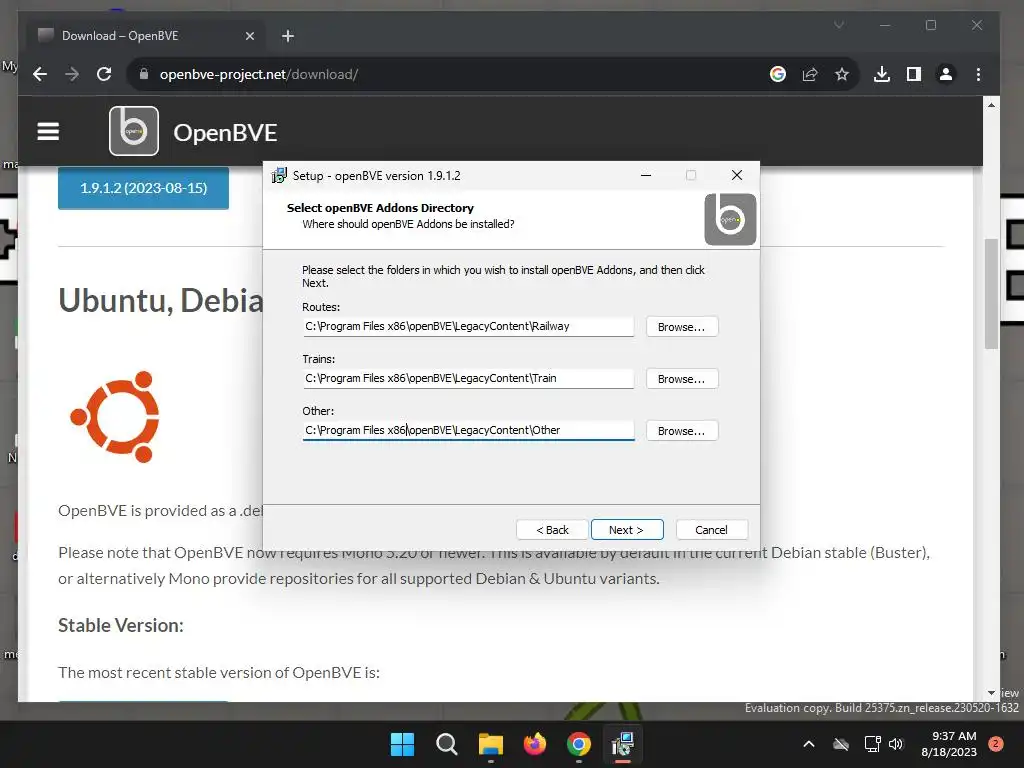Click the page scrollbar thumb

[991, 294]
